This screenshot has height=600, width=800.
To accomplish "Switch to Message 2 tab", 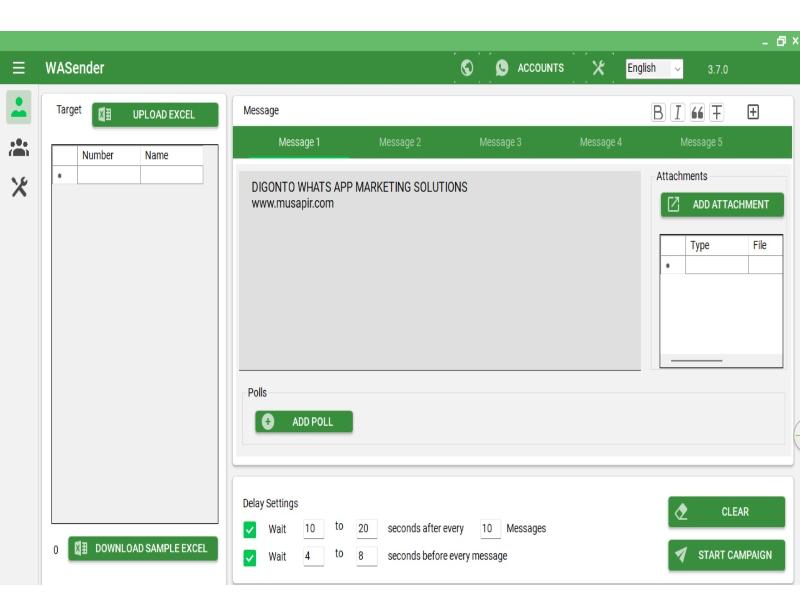I will click(x=399, y=142).
